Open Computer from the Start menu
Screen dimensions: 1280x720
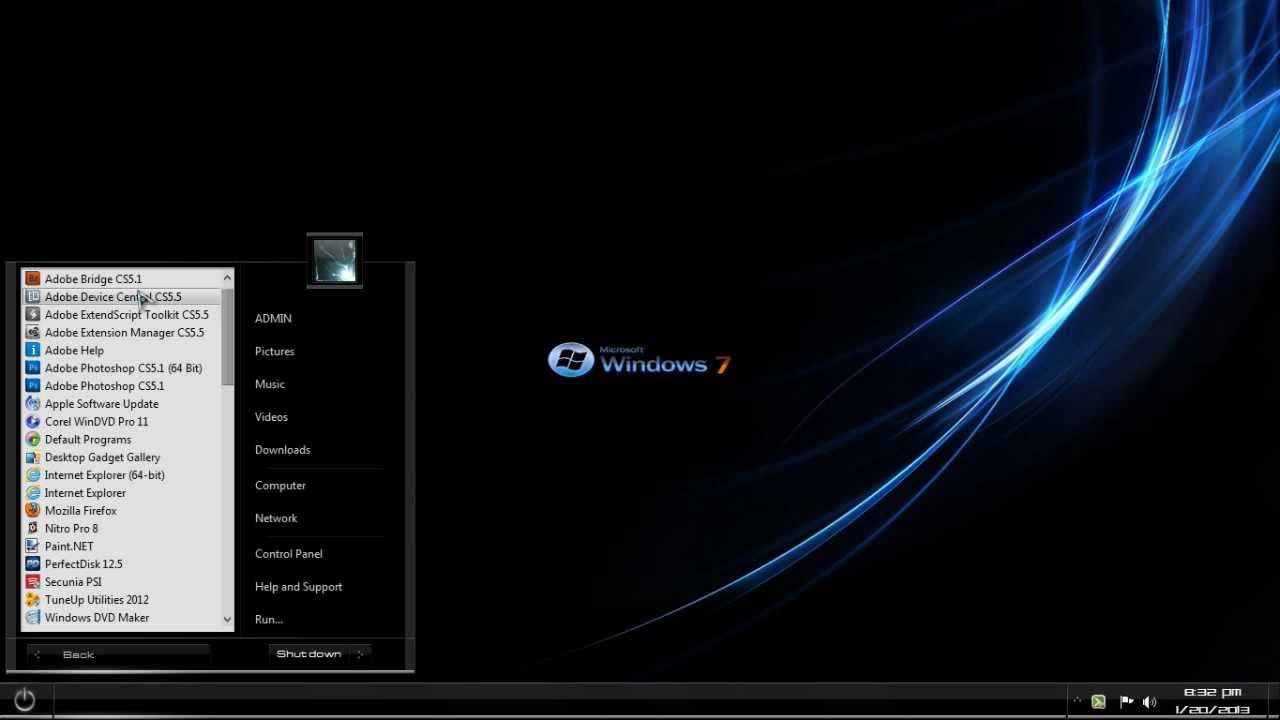(x=280, y=485)
